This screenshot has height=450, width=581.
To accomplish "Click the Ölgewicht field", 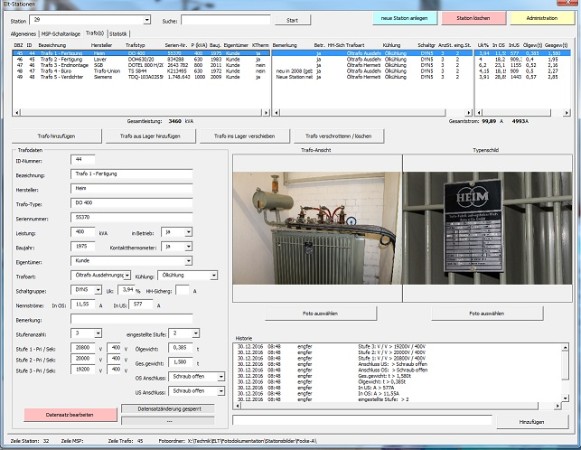I will coord(180,348).
